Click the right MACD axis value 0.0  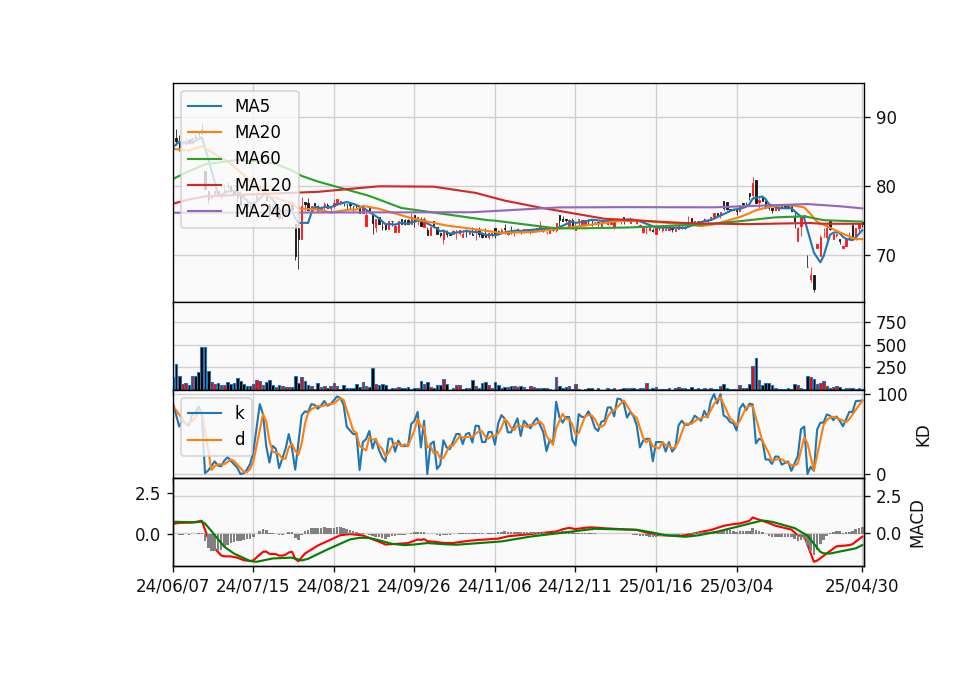(x=888, y=534)
